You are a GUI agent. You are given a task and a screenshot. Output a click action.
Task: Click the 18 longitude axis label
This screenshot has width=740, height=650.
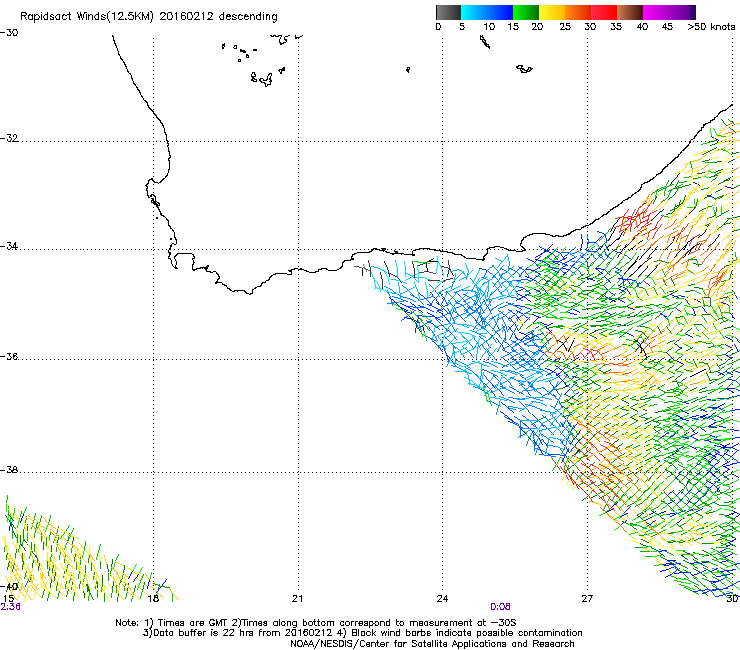[x=153, y=599]
